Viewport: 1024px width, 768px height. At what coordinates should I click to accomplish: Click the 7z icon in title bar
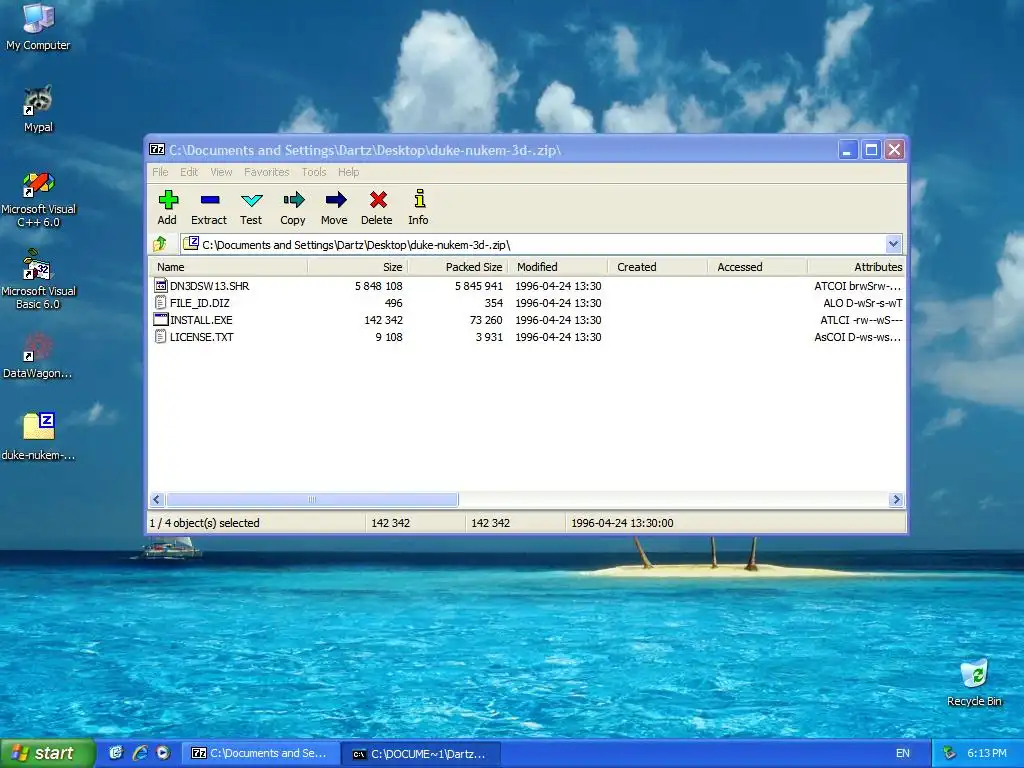(x=157, y=150)
